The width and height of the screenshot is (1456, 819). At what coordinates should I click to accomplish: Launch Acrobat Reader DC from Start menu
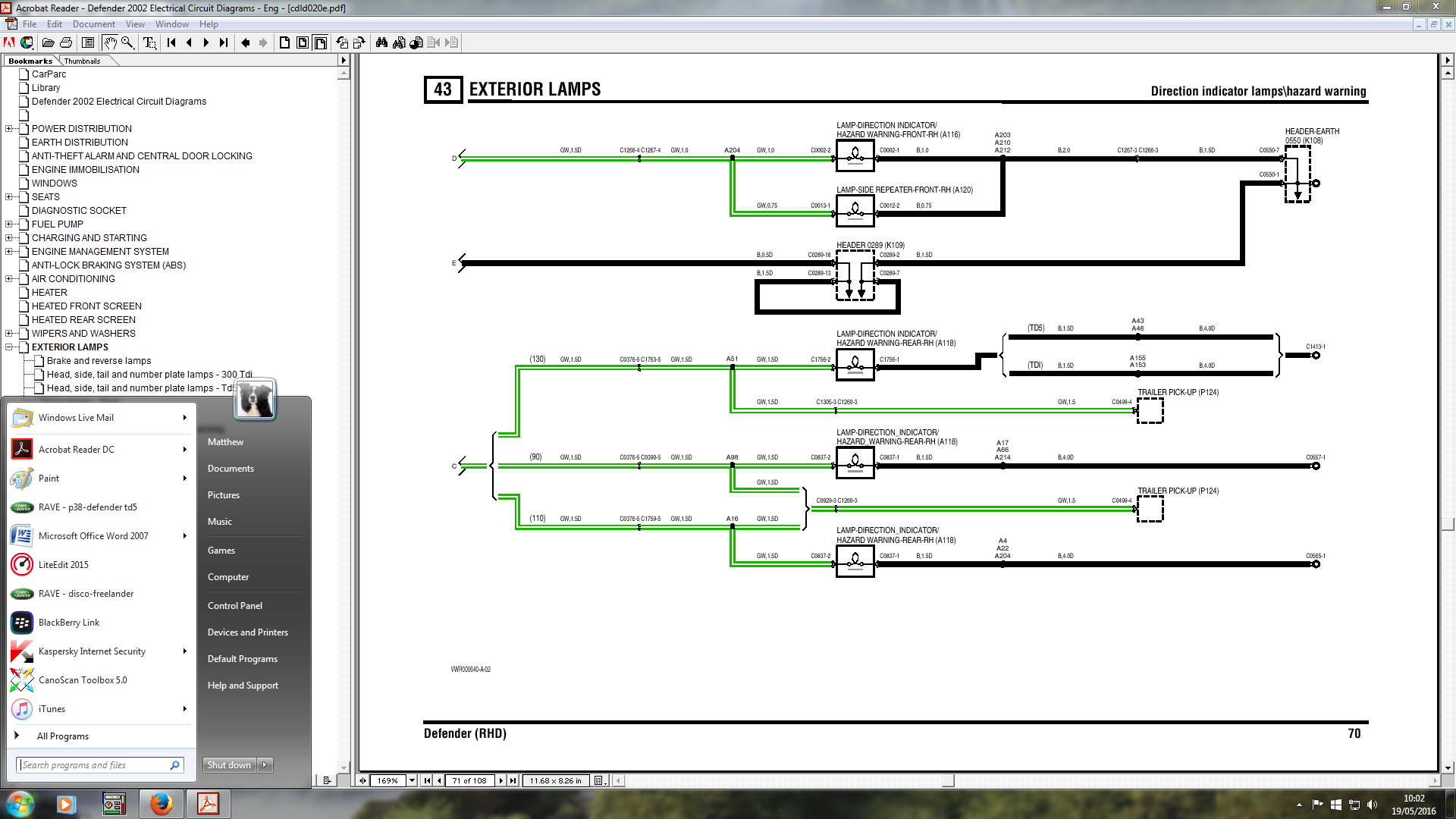tap(100, 450)
